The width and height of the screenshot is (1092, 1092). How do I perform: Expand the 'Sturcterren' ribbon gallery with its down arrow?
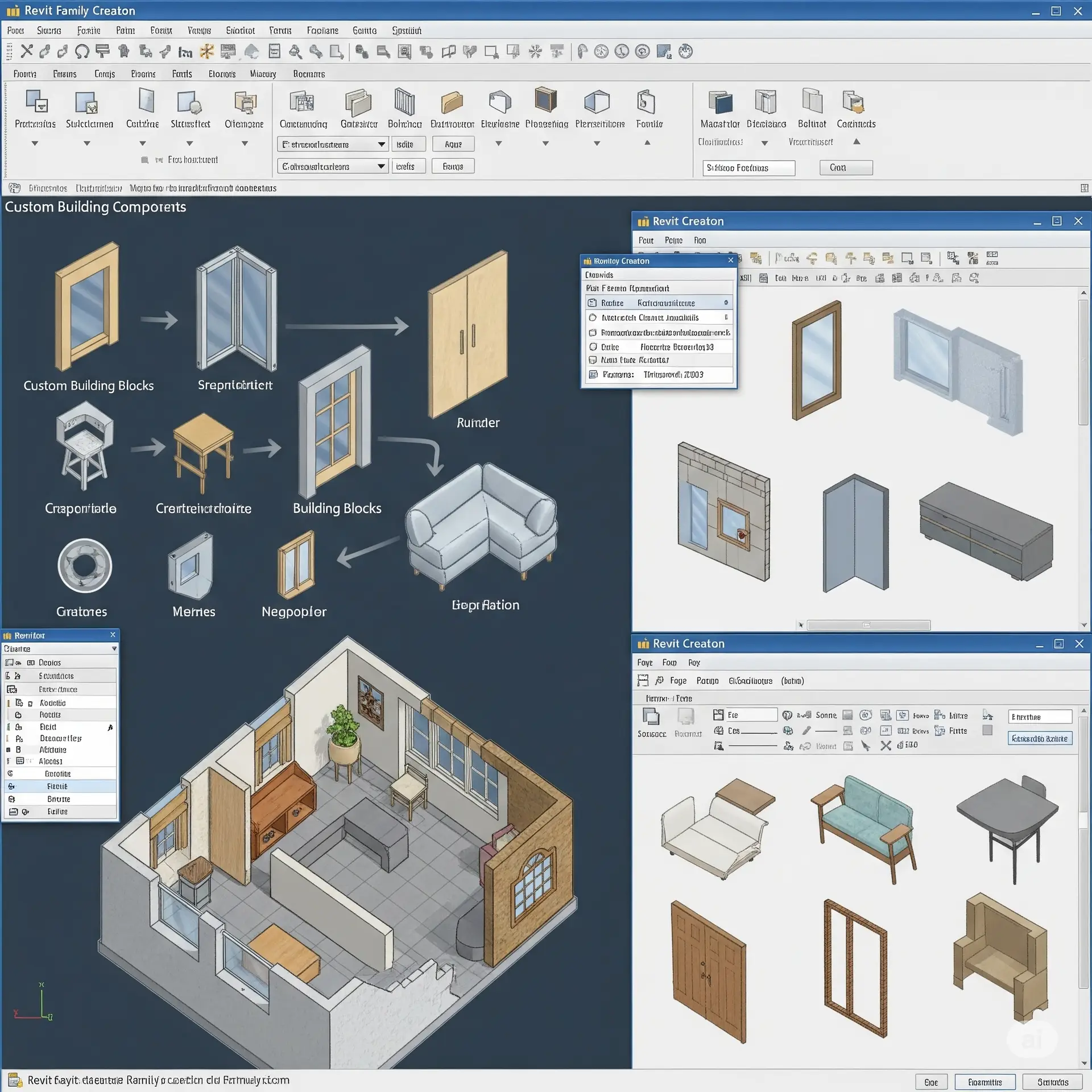[x=86, y=143]
